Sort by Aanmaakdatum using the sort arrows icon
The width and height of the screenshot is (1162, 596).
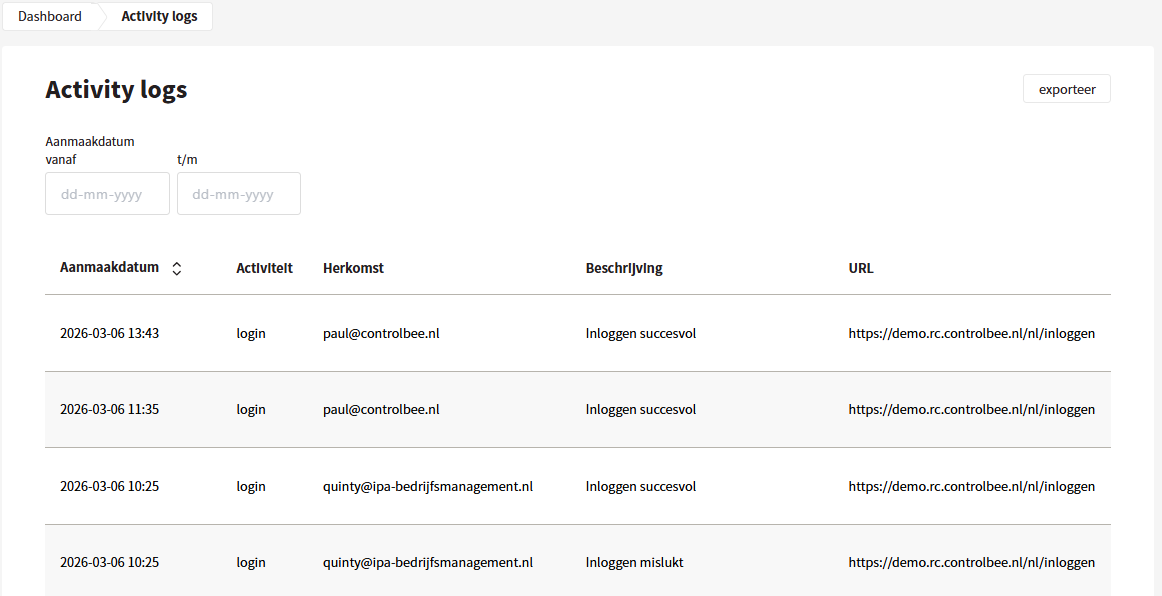[176, 268]
